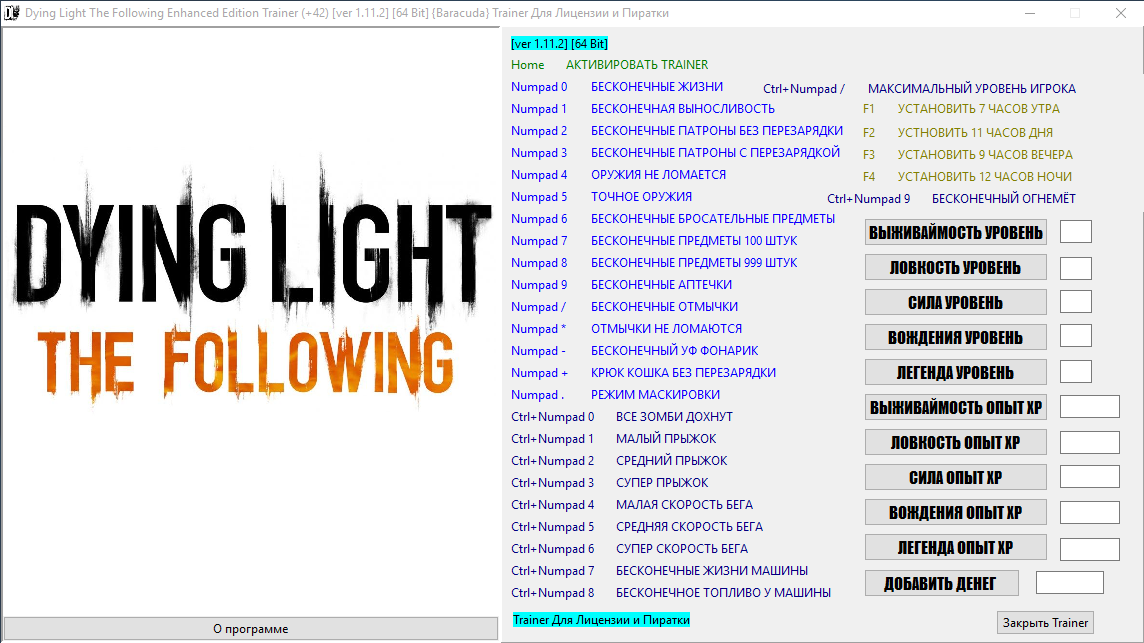
Task: Click МАЛАЯ СКОРОСТЬ БЕГА text
Action: pyautogui.click(x=684, y=504)
